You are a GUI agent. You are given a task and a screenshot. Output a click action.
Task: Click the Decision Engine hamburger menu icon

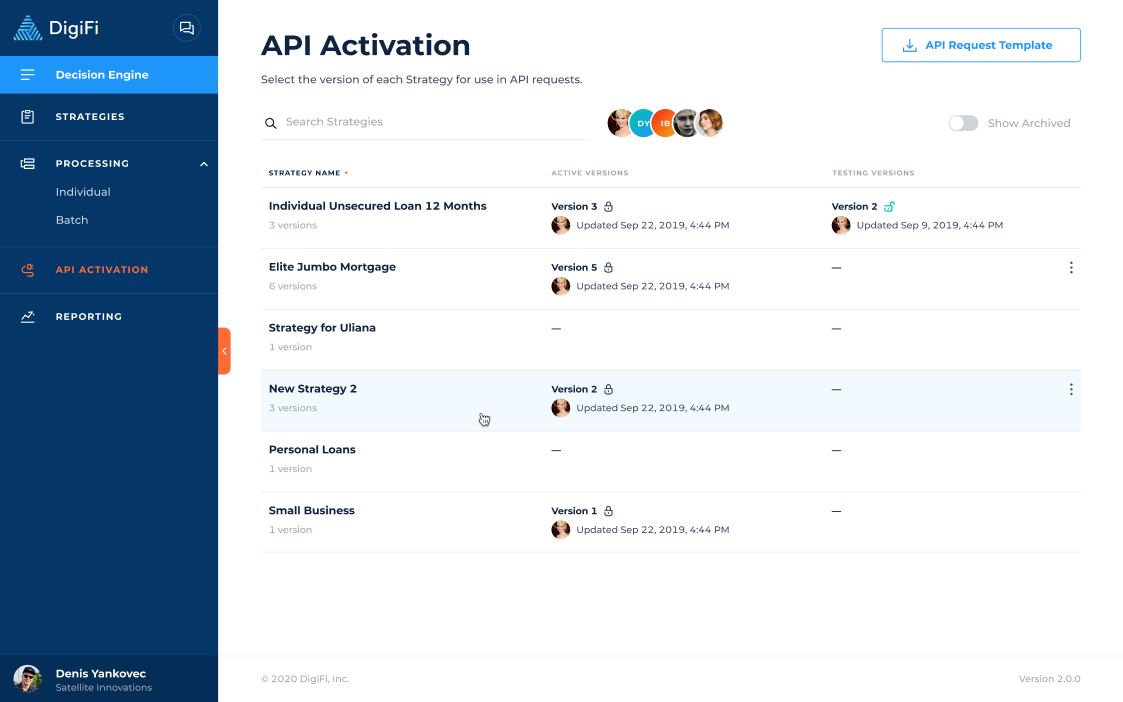pos(27,74)
